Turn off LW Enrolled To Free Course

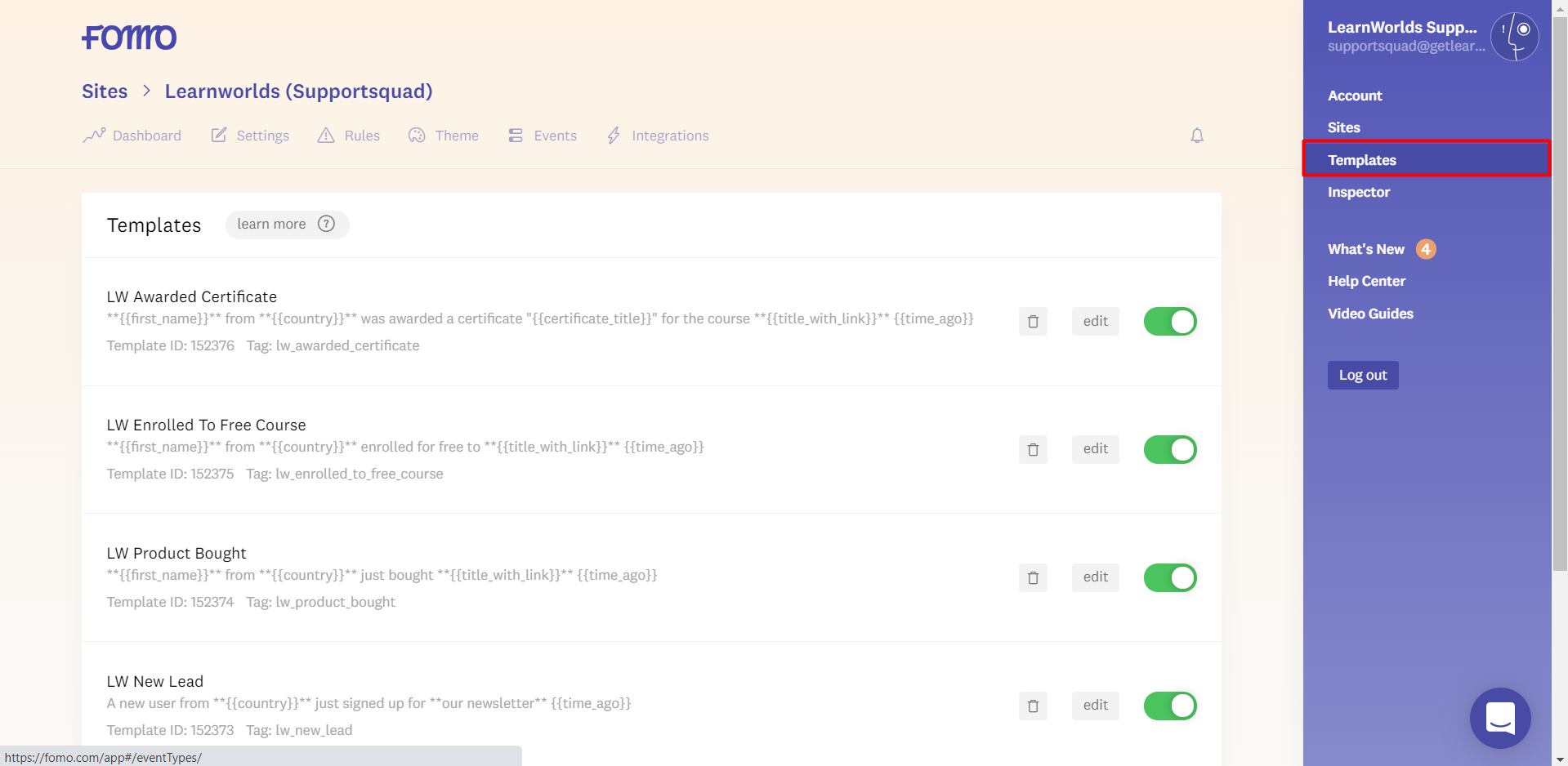coord(1169,449)
